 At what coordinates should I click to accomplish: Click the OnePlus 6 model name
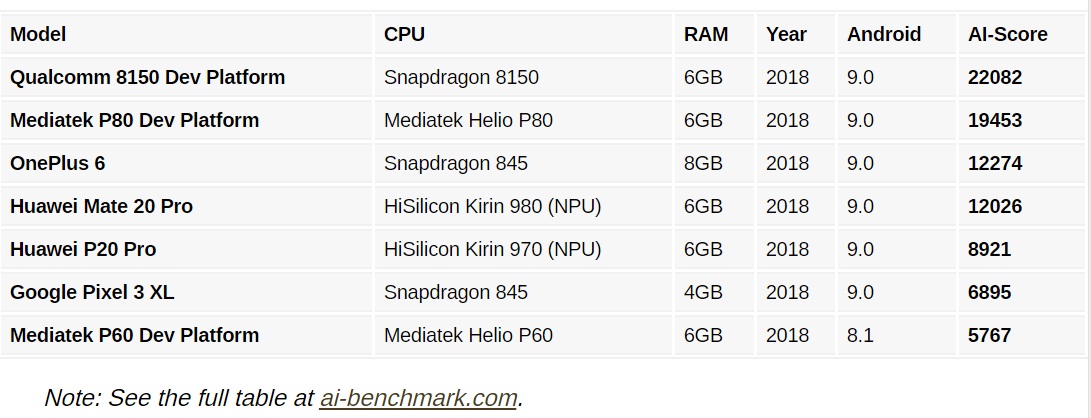tap(57, 163)
